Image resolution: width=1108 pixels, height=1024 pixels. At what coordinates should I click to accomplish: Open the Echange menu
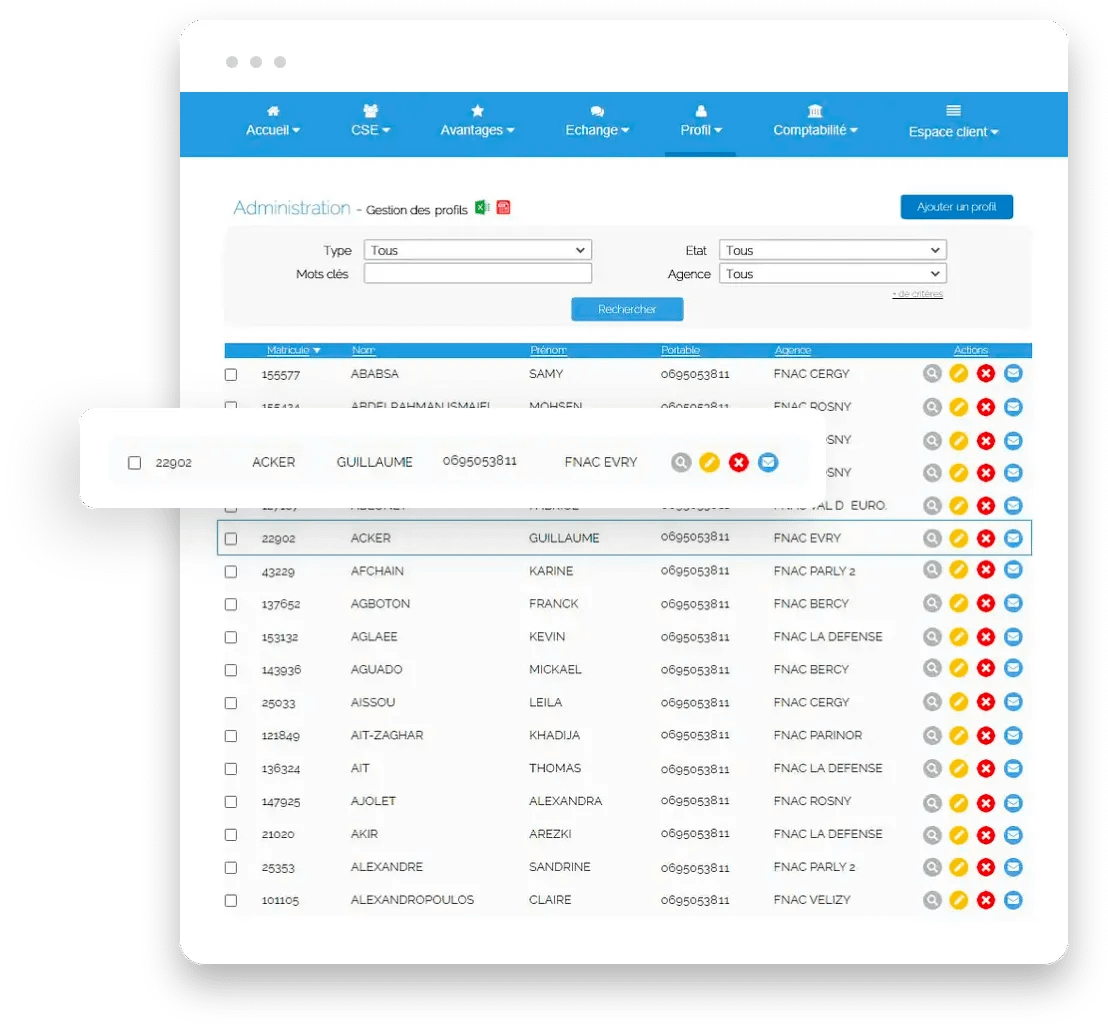pos(597,122)
